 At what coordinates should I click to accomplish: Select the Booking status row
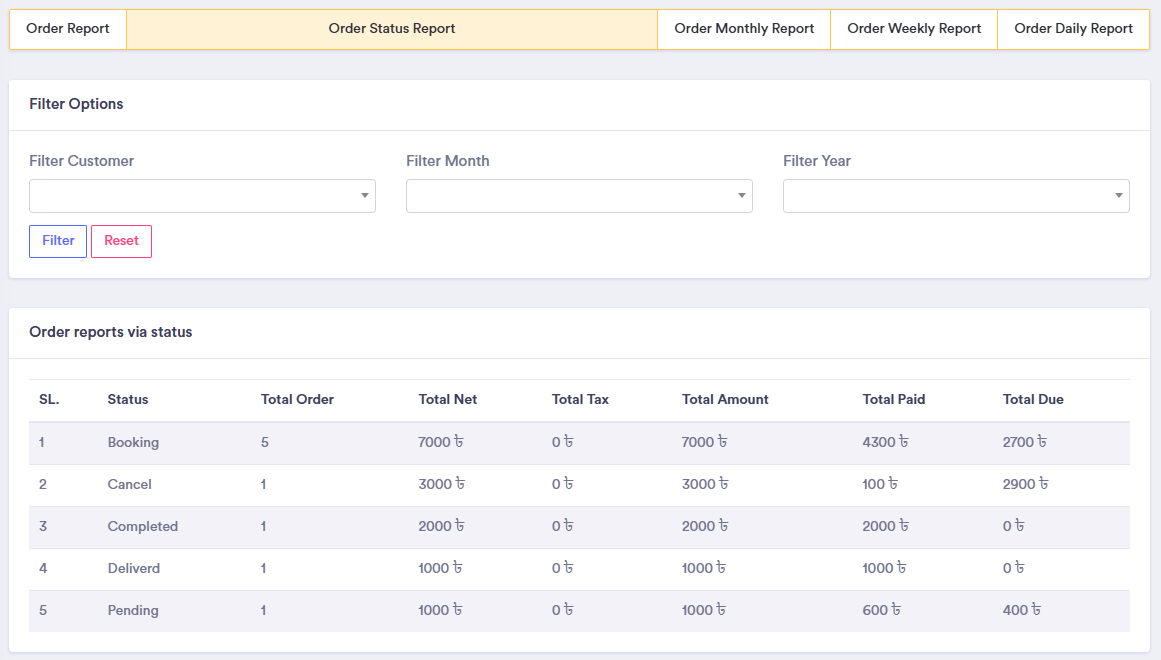(x=133, y=443)
